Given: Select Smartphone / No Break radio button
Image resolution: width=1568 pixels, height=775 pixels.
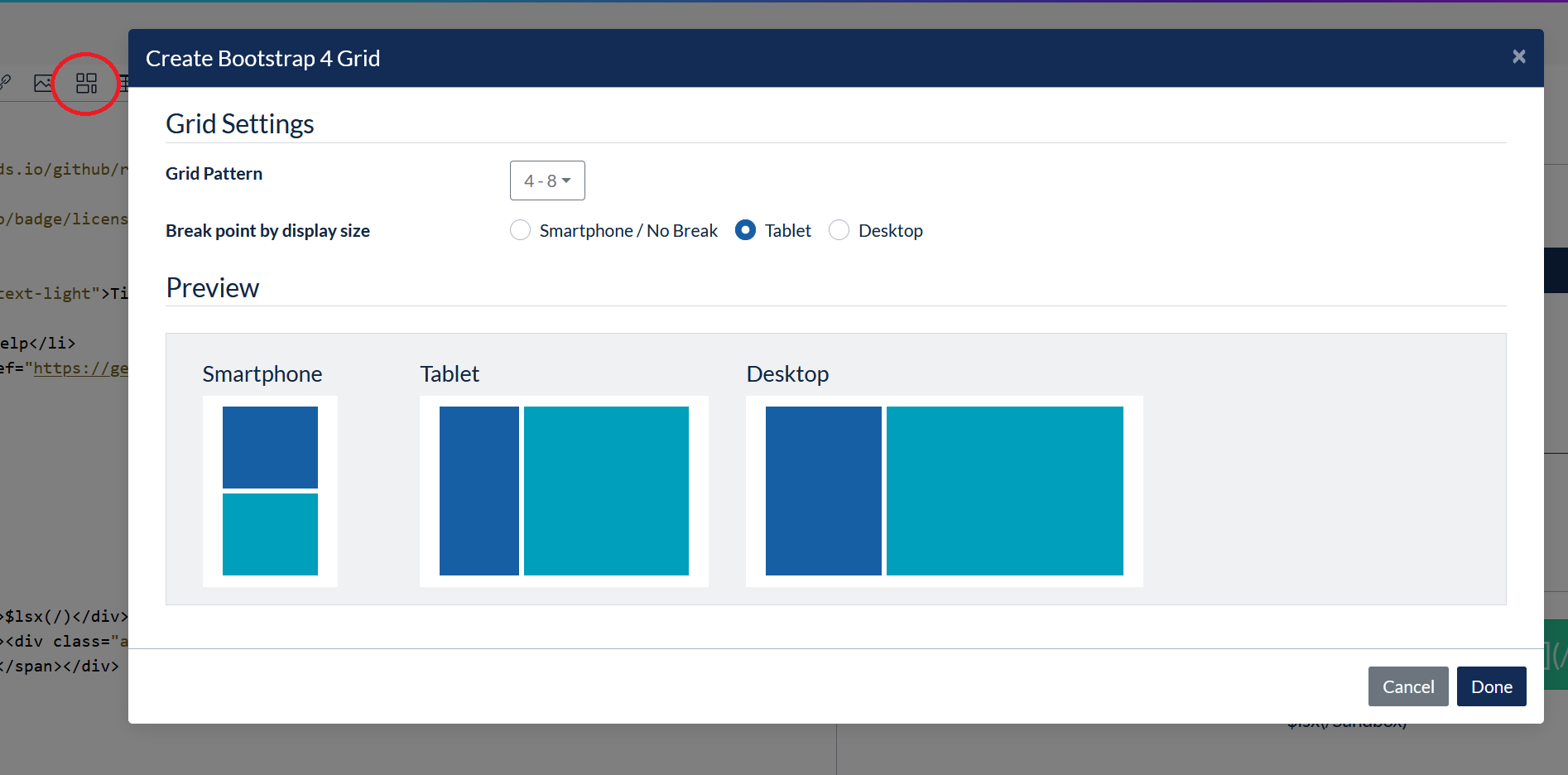Looking at the screenshot, I should [520, 230].
